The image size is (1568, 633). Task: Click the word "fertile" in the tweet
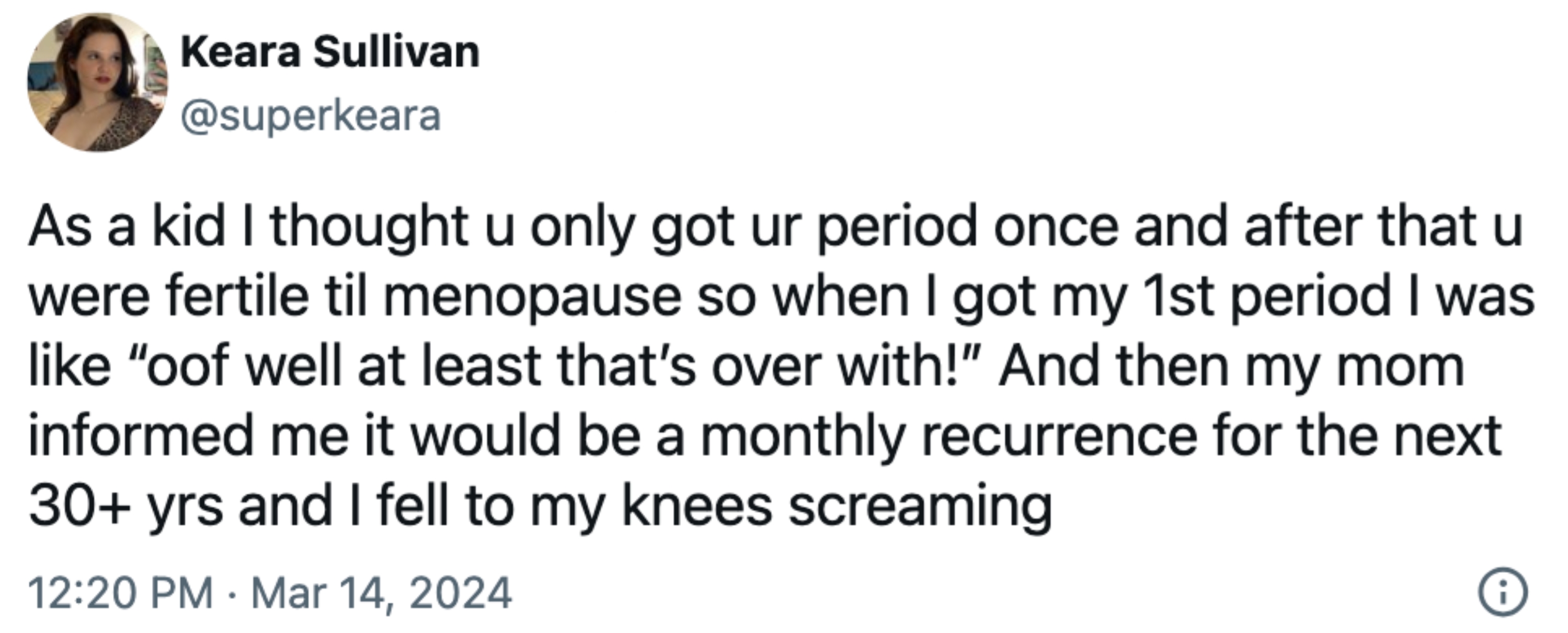tap(237, 296)
